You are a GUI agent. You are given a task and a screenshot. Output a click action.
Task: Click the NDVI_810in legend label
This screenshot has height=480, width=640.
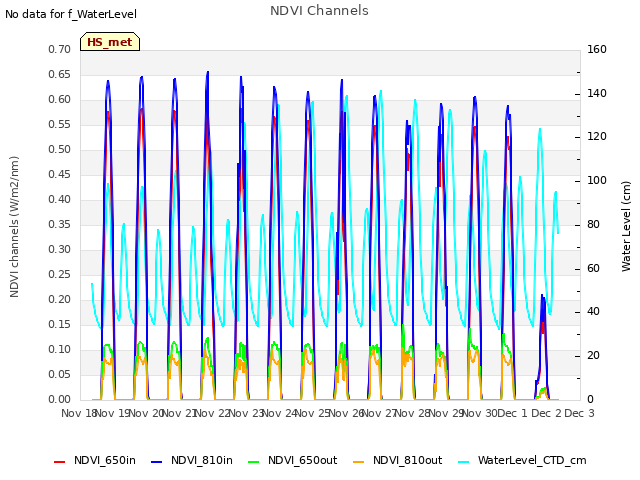pyautogui.click(x=202, y=460)
